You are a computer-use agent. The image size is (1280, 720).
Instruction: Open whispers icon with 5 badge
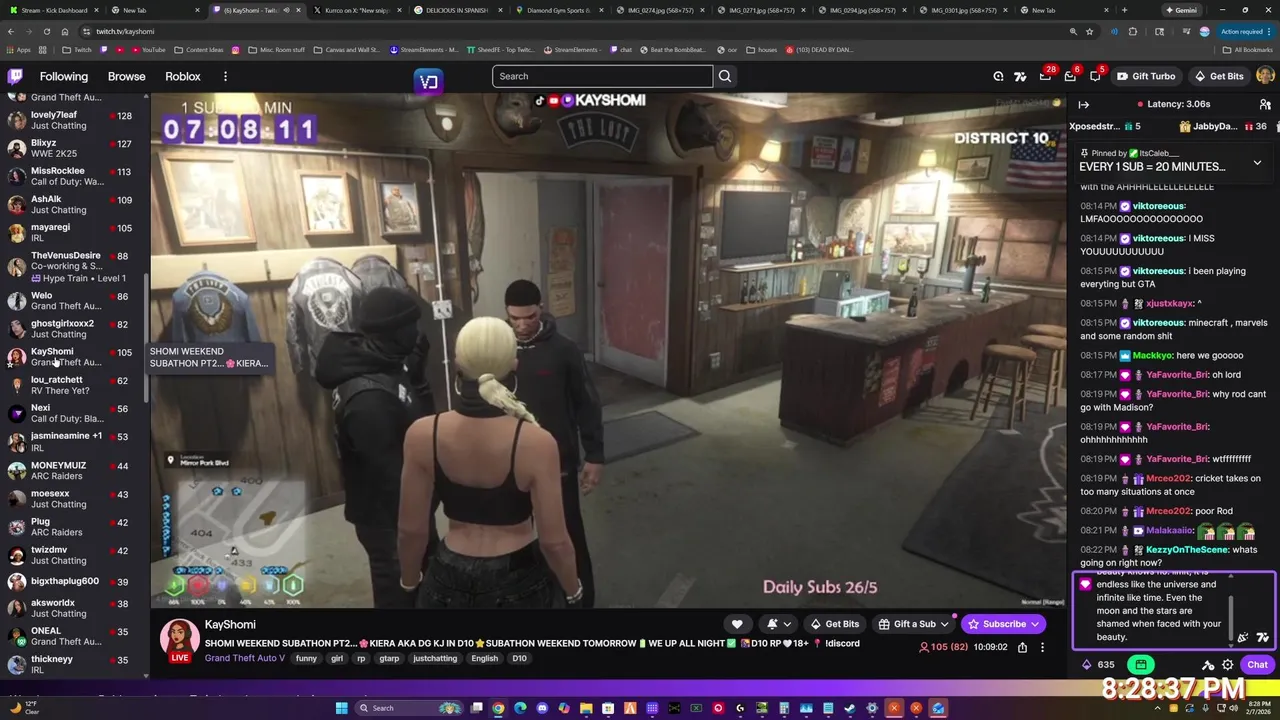pyautogui.click(x=1095, y=76)
